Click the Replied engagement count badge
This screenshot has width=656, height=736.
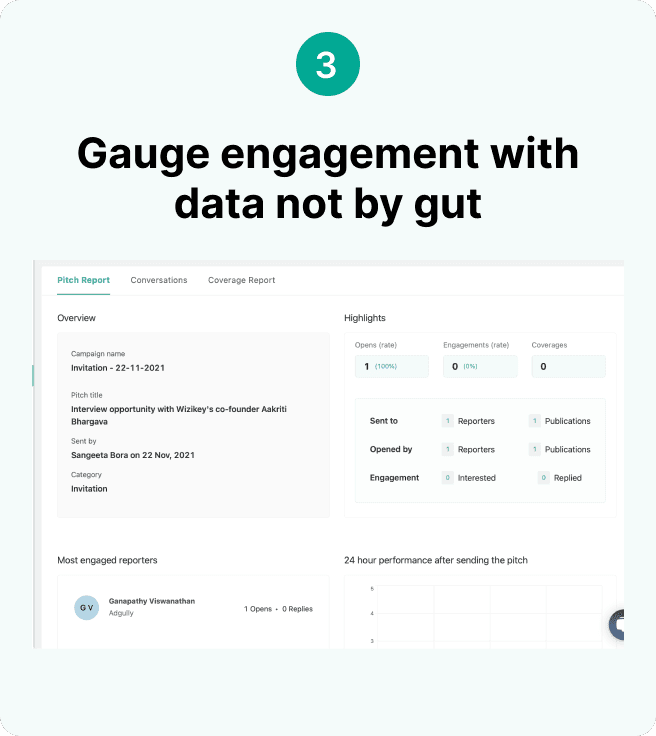(x=544, y=478)
